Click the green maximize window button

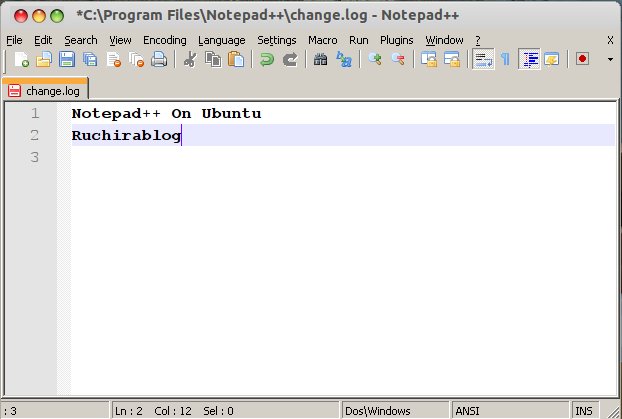[x=57, y=16]
